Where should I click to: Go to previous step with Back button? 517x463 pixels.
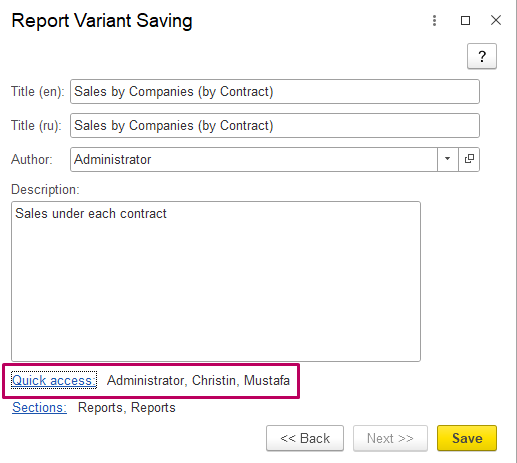[305, 438]
